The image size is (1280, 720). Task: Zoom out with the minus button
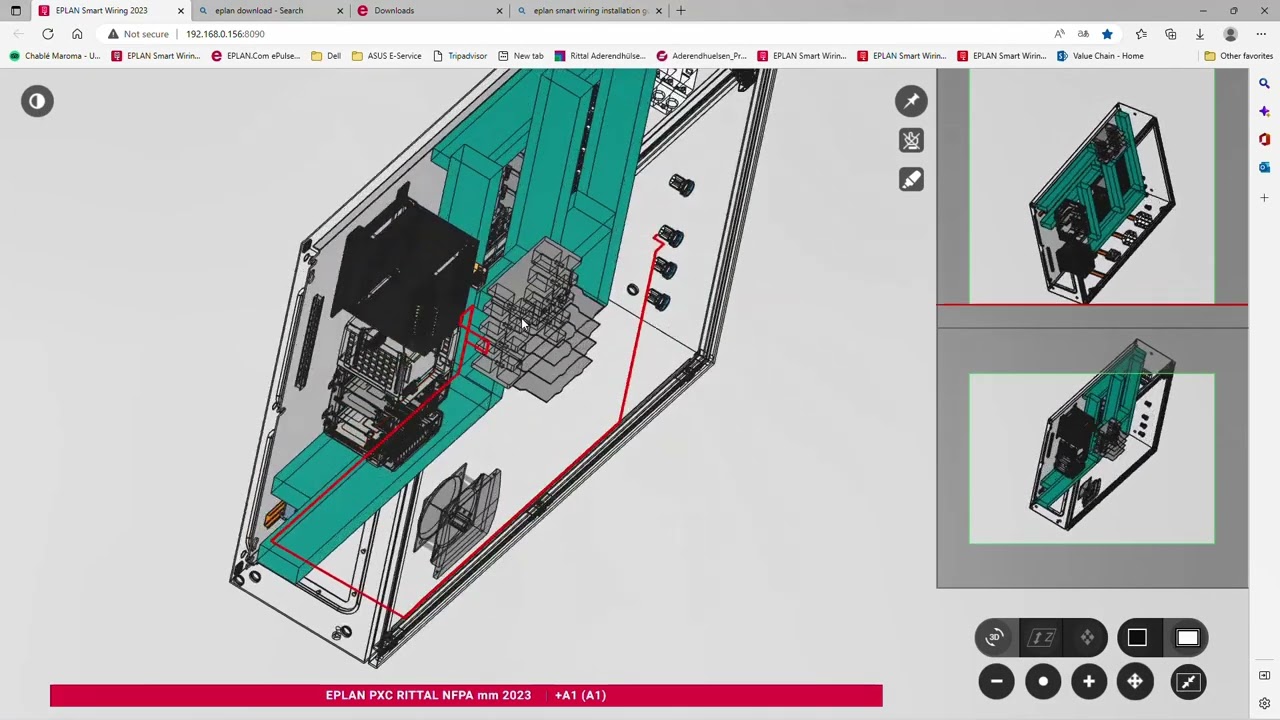click(996, 681)
